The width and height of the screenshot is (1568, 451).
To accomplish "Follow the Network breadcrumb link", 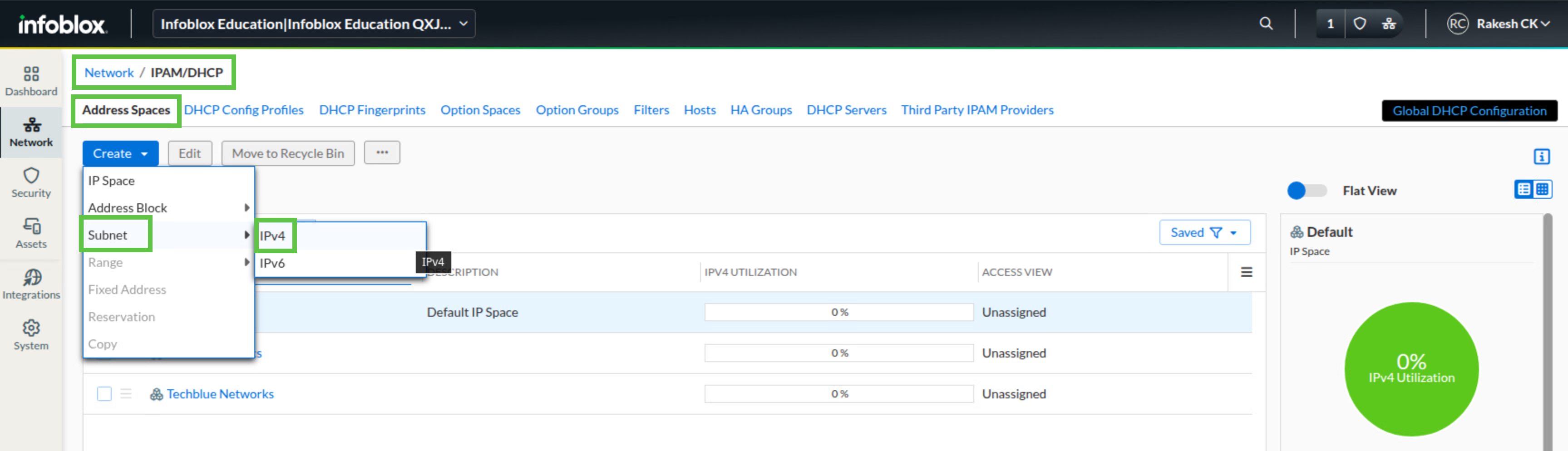I will [109, 73].
